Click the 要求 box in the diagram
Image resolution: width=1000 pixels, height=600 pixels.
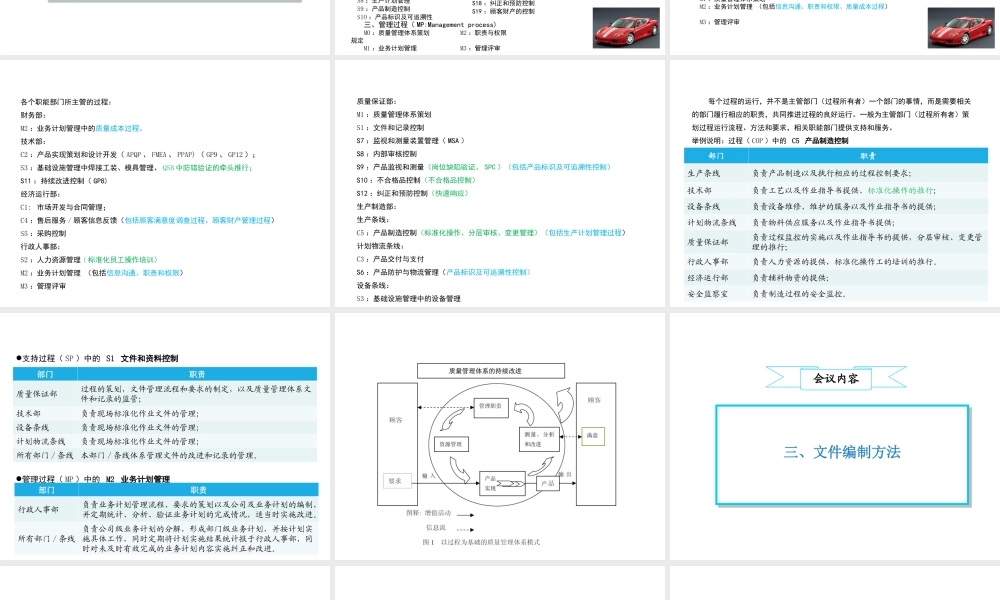(395, 481)
